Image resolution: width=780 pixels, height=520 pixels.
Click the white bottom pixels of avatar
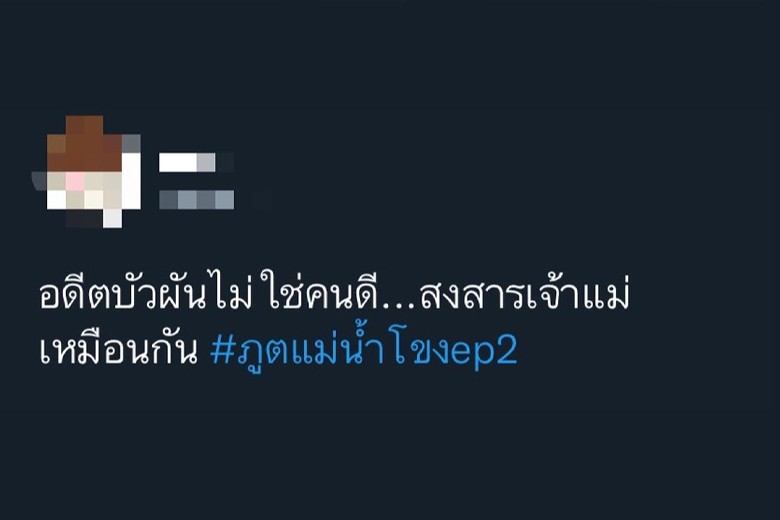click(x=94, y=199)
